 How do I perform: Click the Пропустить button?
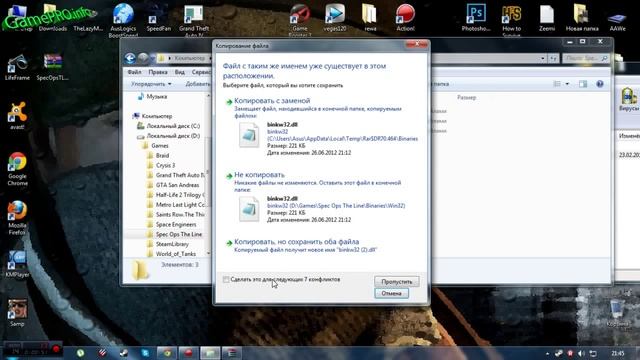pyautogui.click(x=396, y=282)
